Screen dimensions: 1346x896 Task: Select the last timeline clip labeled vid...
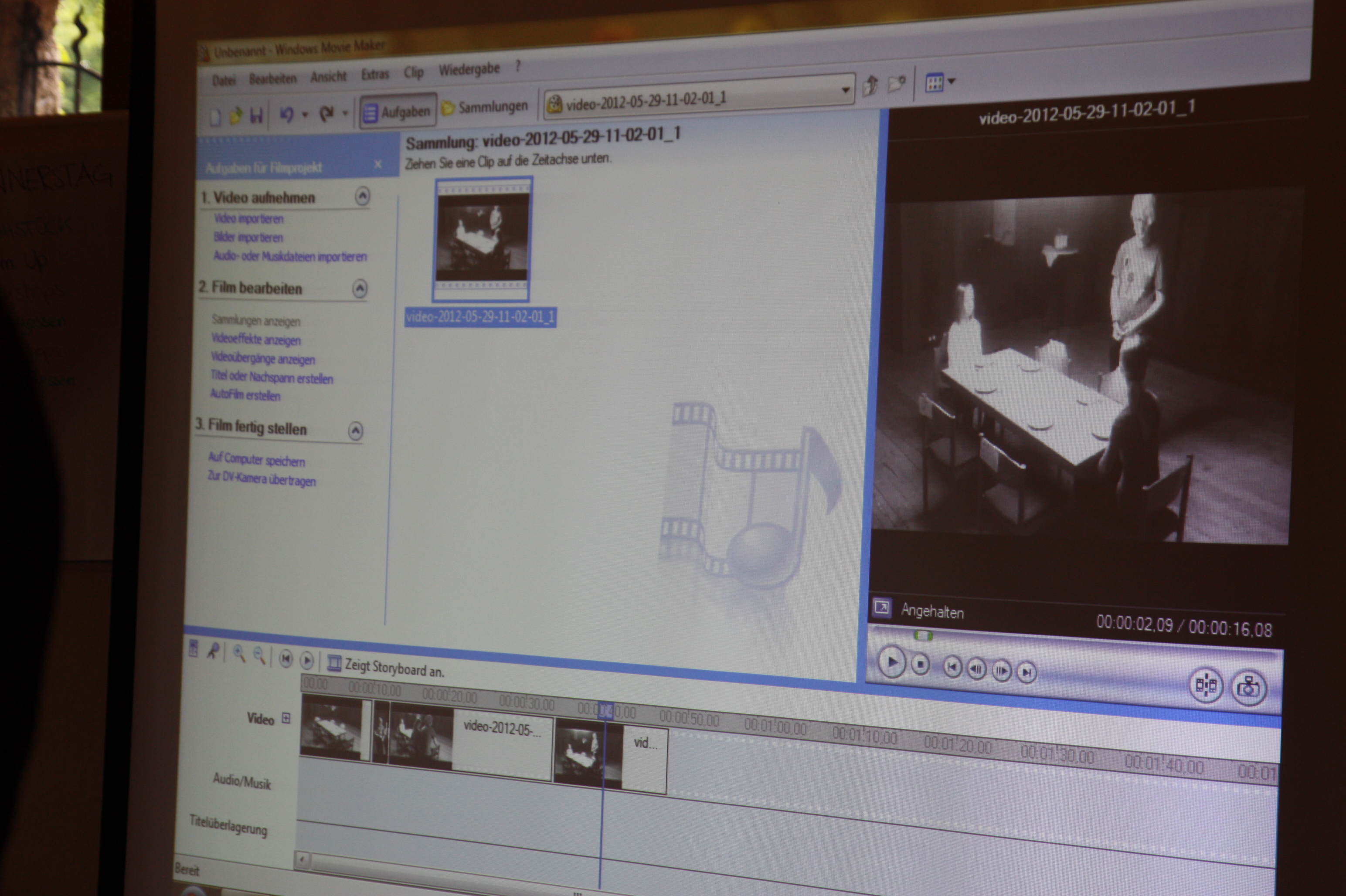(611, 756)
